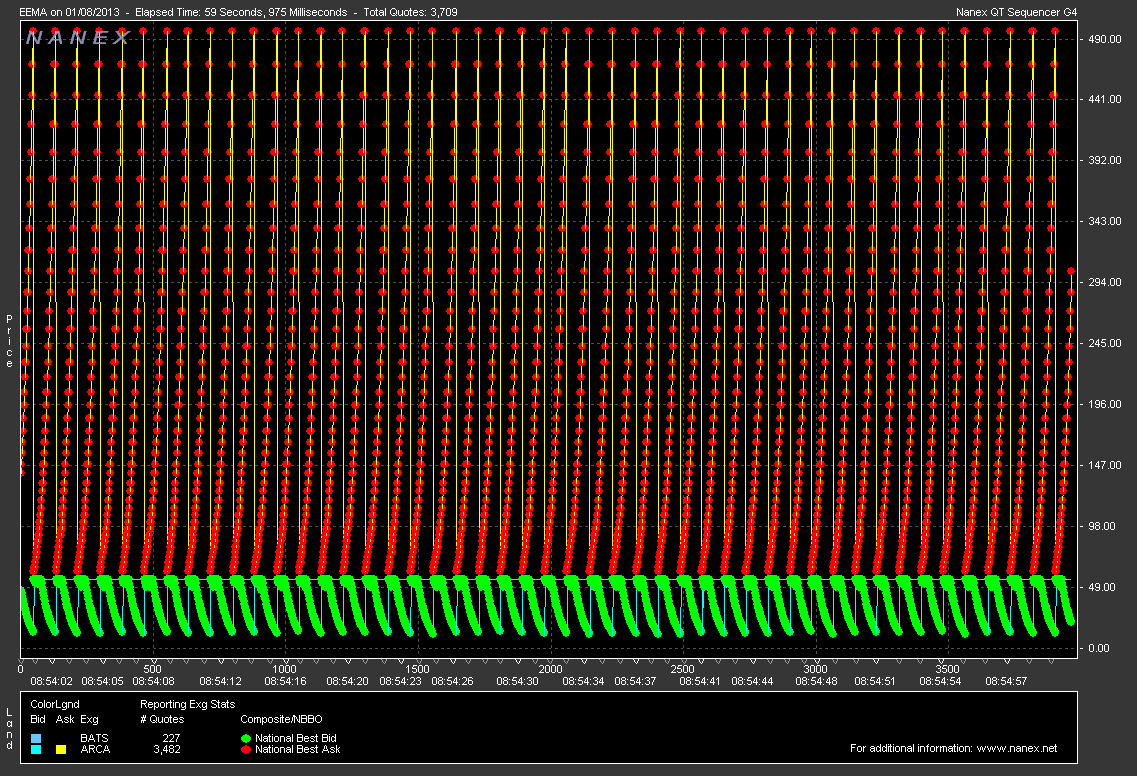
Task: Select the 08:54:57 timestamp label
Action: coord(1006,681)
